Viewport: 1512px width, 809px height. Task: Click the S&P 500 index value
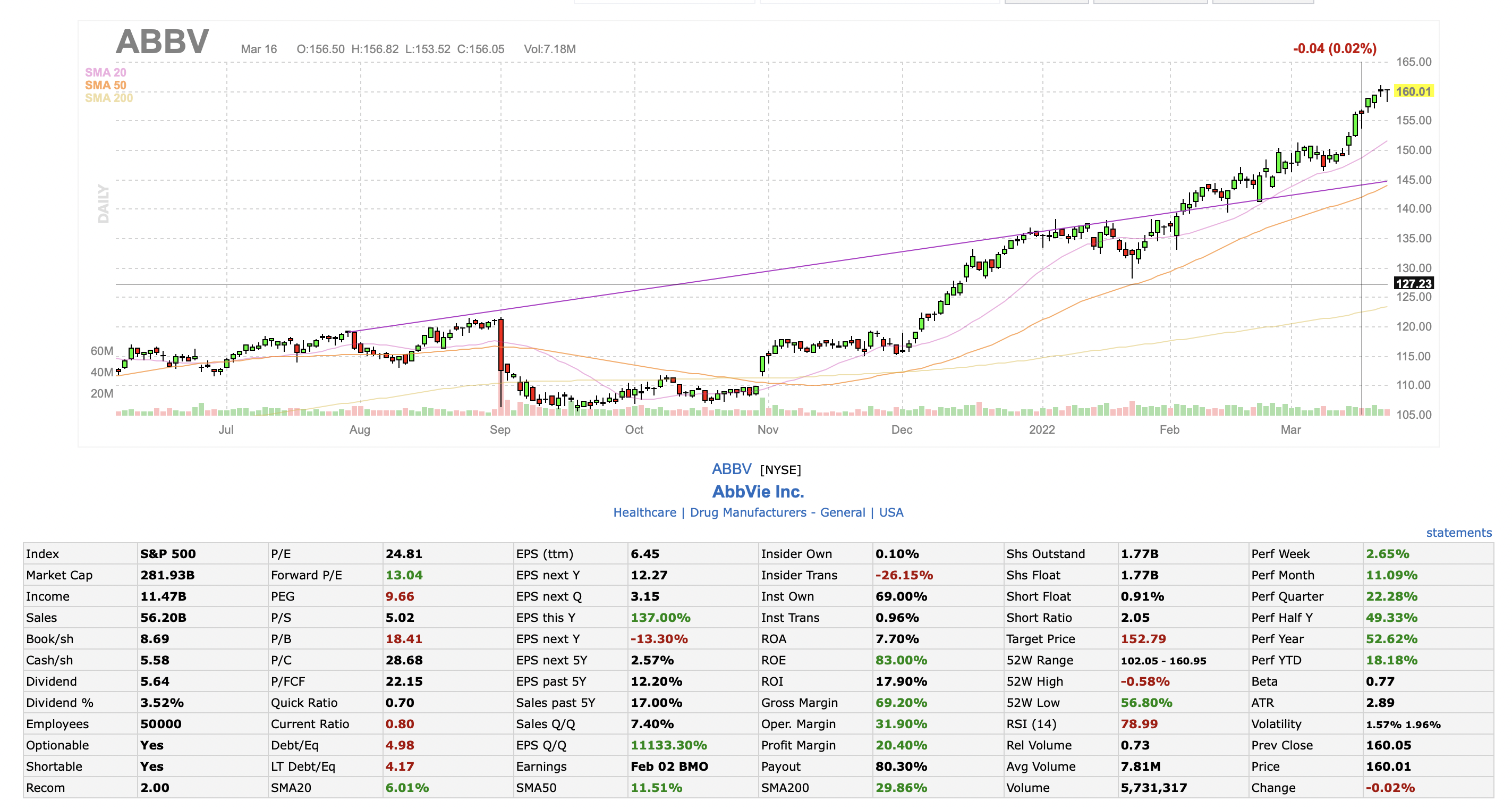168,554
